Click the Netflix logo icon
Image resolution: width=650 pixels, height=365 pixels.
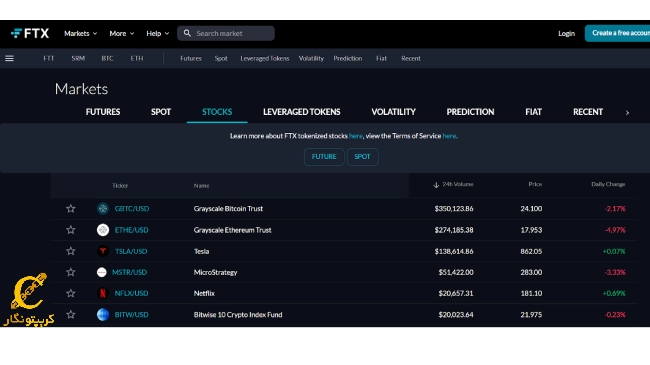point(103,293)
